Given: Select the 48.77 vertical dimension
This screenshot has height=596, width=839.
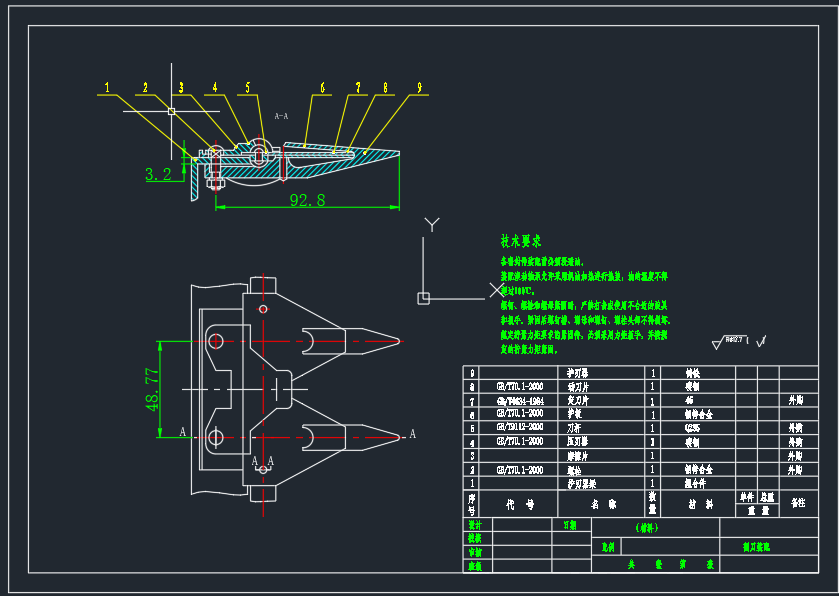Looking at the screenshot, I should (152, 389).
